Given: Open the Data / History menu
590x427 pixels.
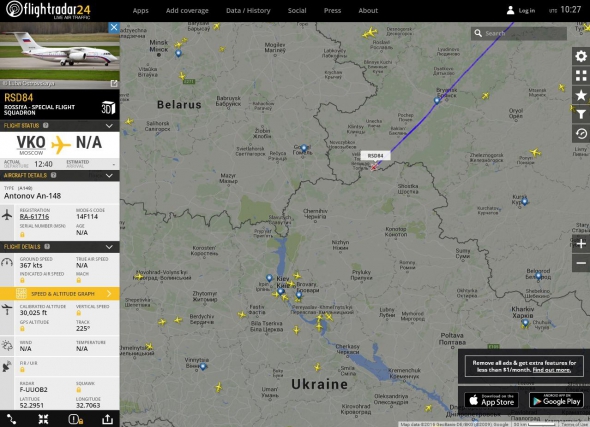Looking at the screenshot, I should (248, 11).
